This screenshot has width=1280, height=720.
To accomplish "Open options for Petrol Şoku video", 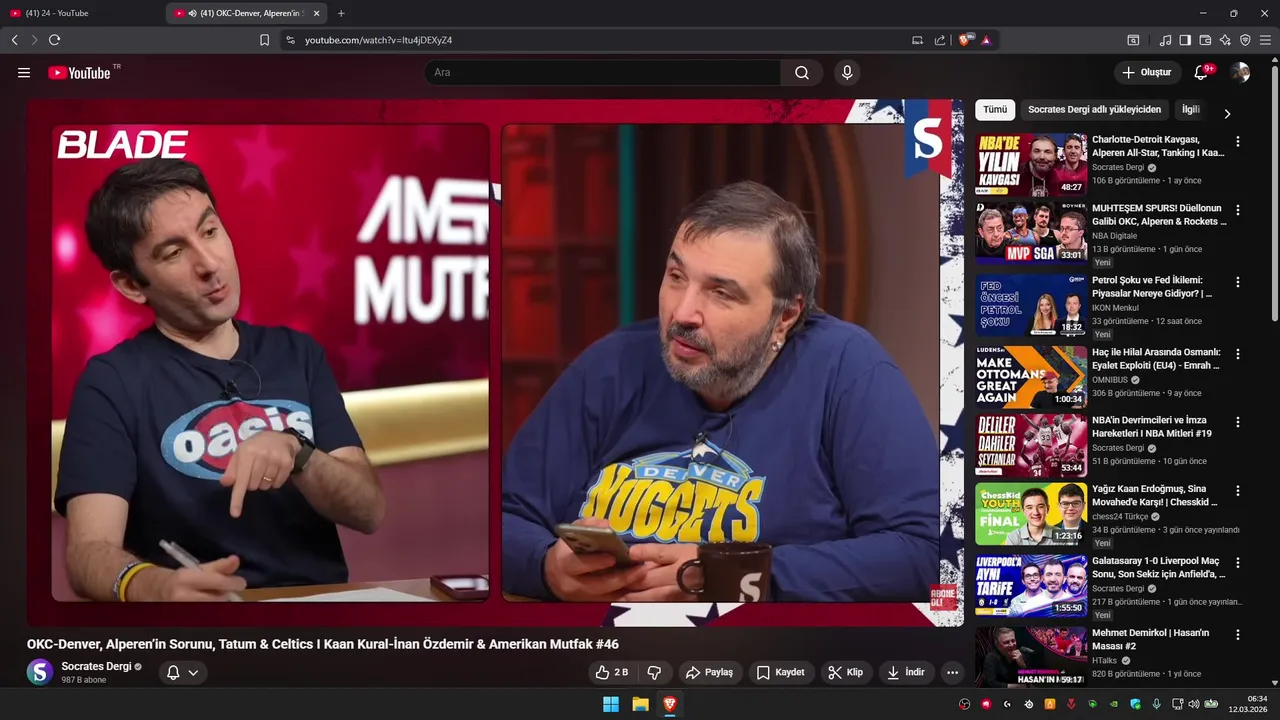I will coord(1238,282).
